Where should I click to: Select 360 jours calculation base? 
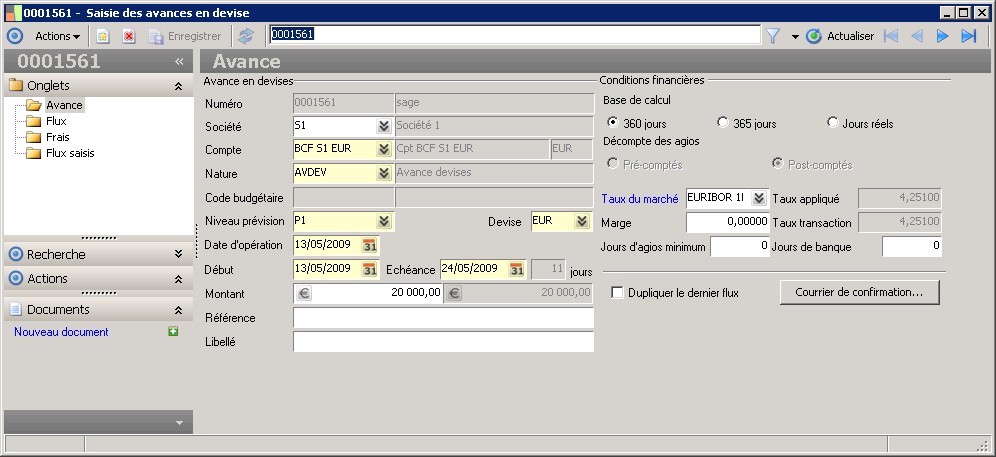pyautogui.click(x=613, y=123)
